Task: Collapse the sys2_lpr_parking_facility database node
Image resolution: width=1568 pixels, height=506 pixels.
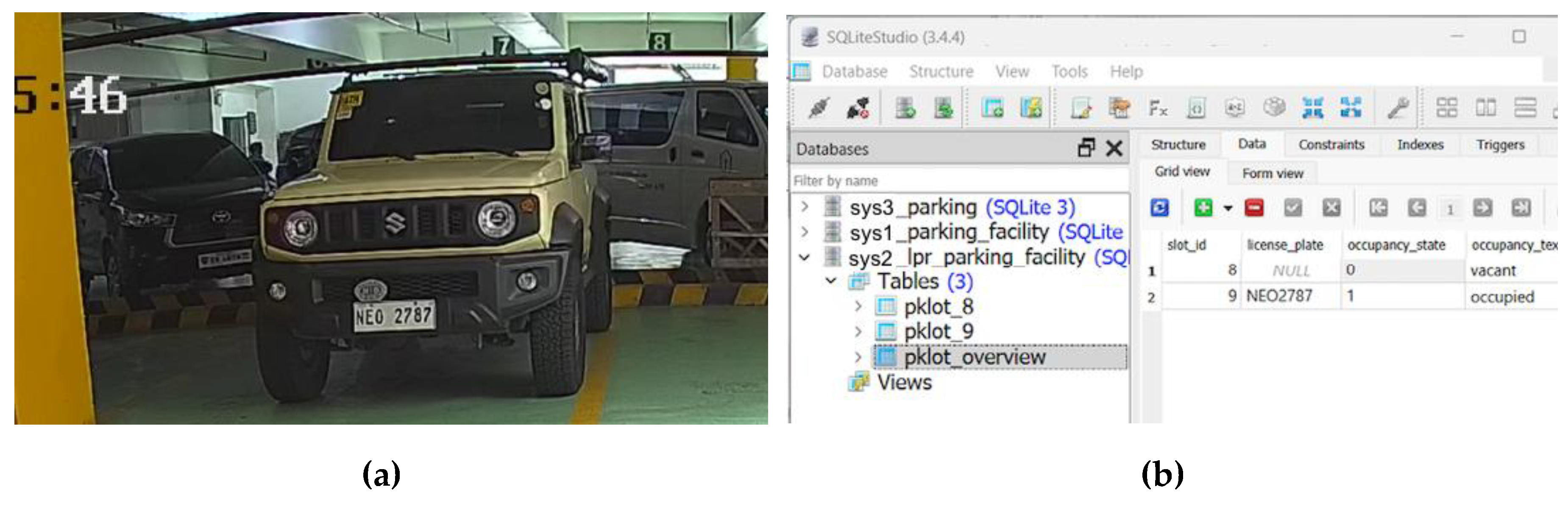Action: (805, 257)
